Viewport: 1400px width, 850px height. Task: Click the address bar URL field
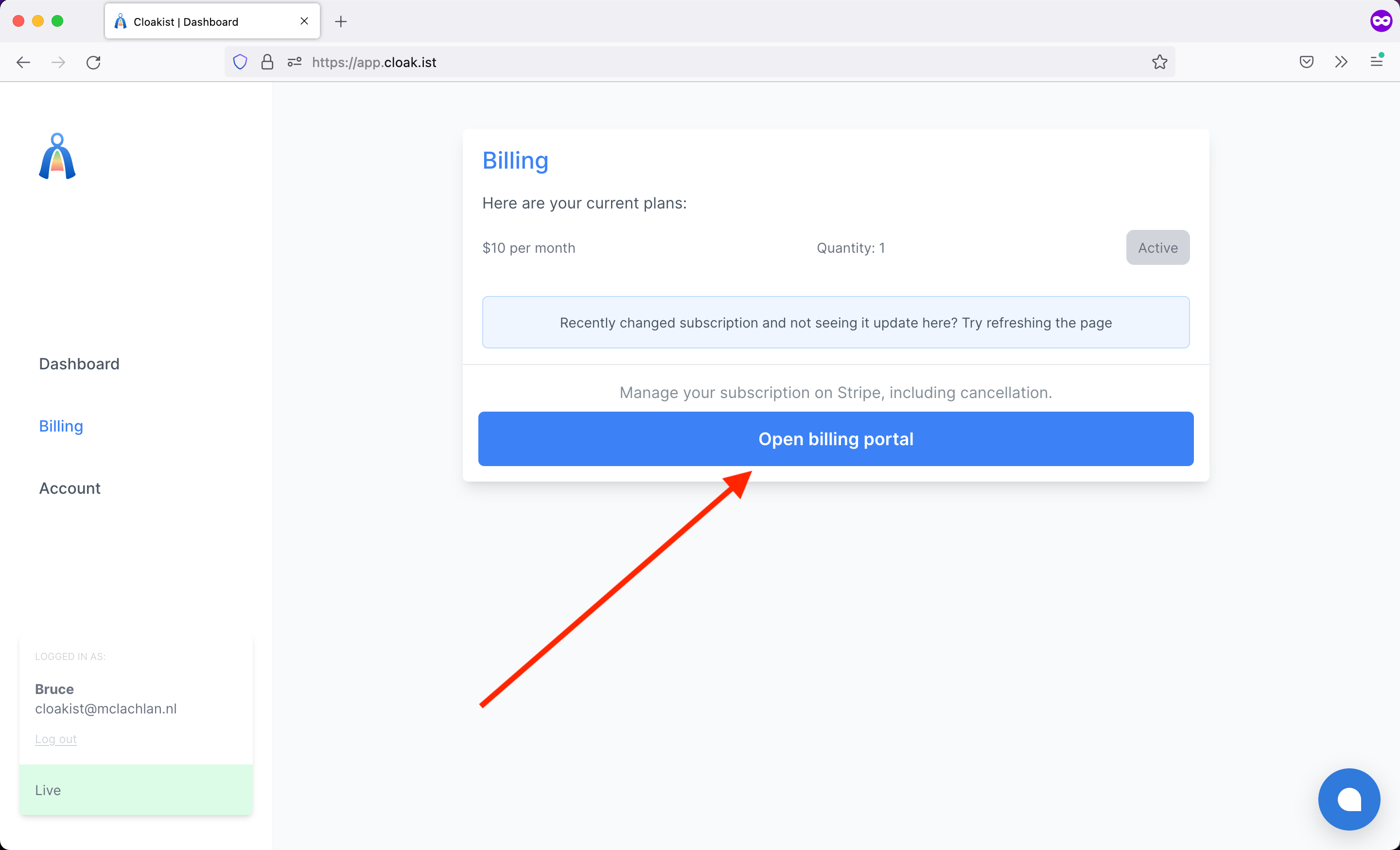682,62
